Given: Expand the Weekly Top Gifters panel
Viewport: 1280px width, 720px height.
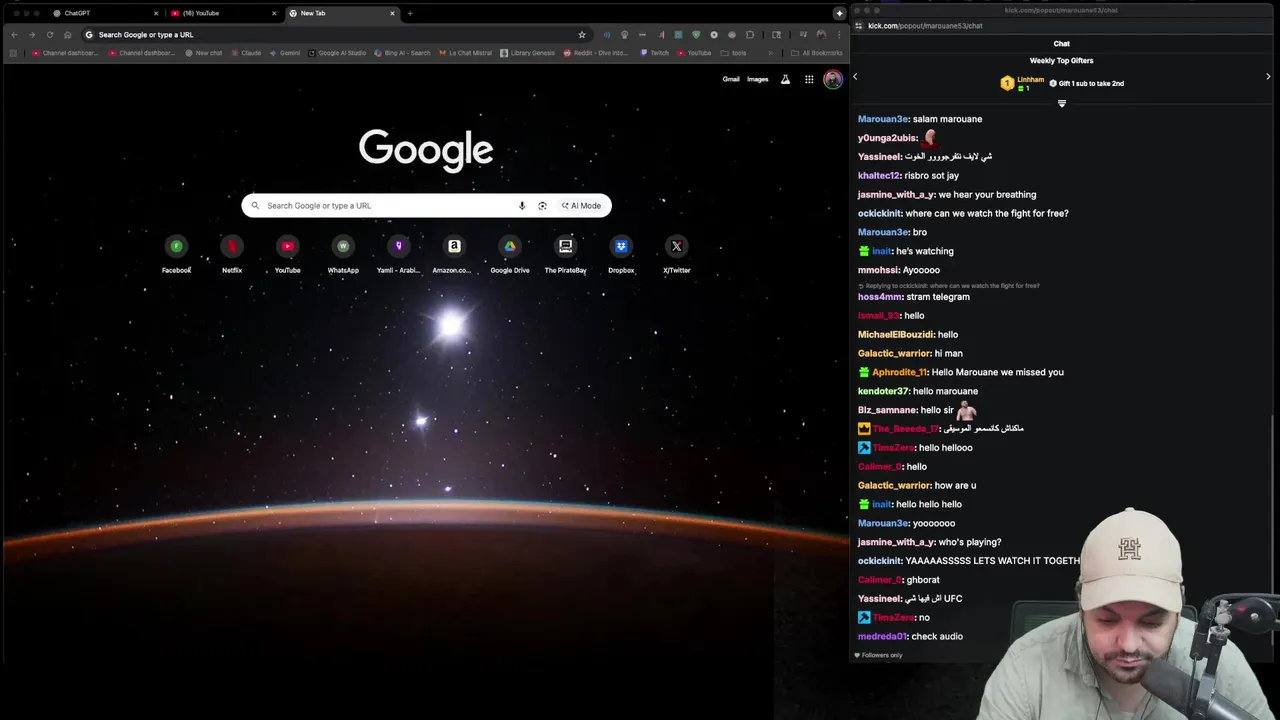Looking at the screenshot, I should 1062,103.
